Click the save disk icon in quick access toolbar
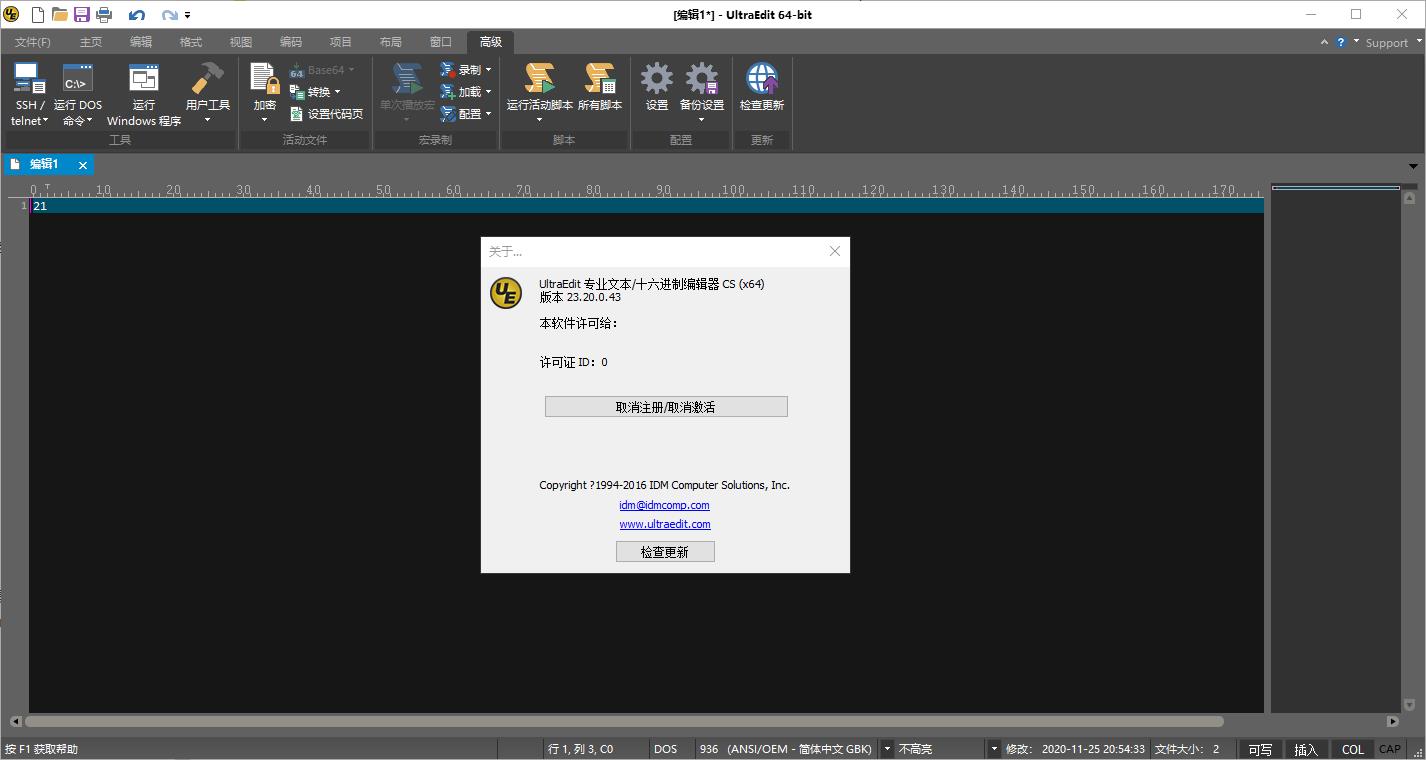 click(x=82, y=15)
